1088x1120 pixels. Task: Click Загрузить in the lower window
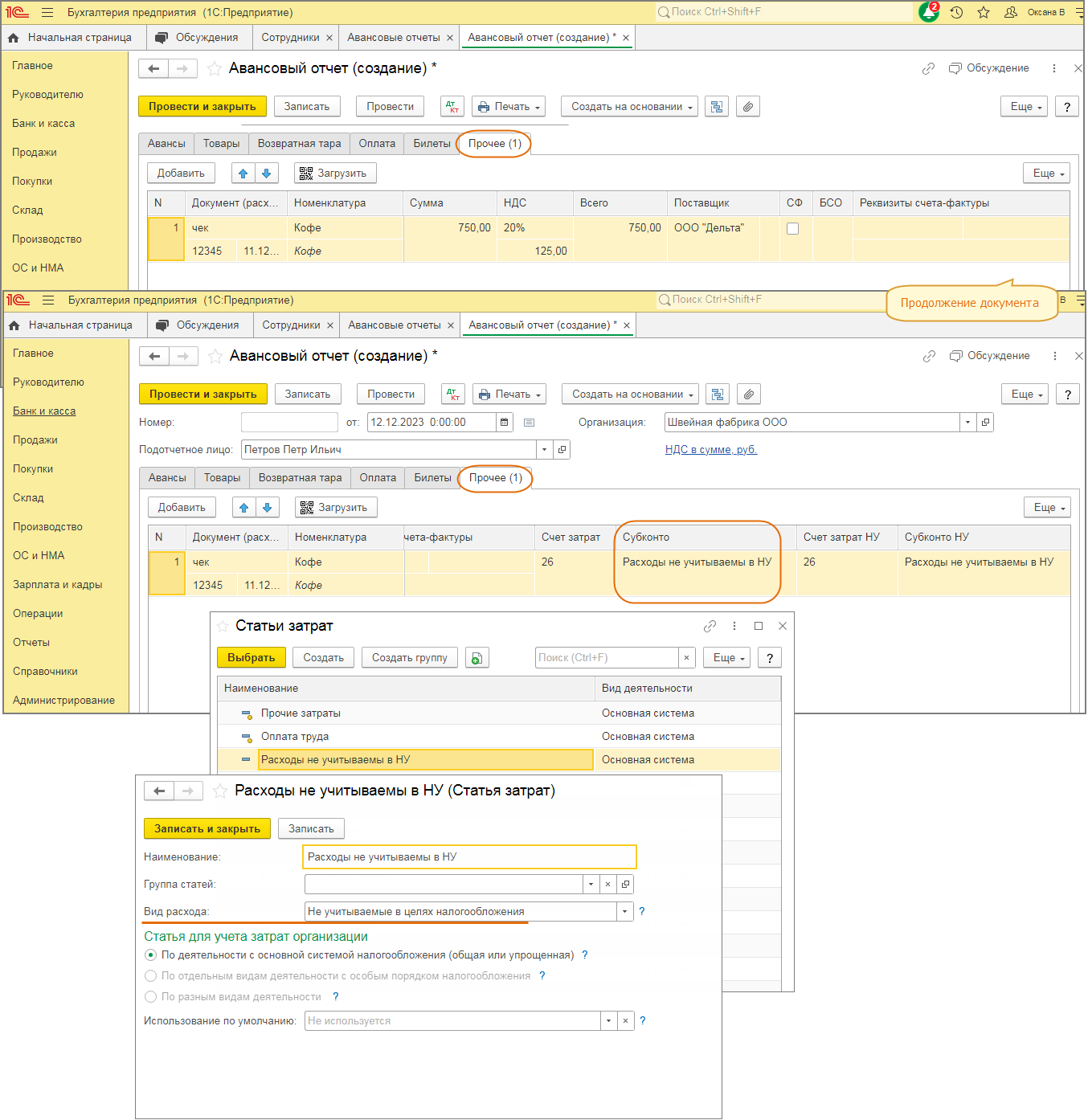[337, 508]
